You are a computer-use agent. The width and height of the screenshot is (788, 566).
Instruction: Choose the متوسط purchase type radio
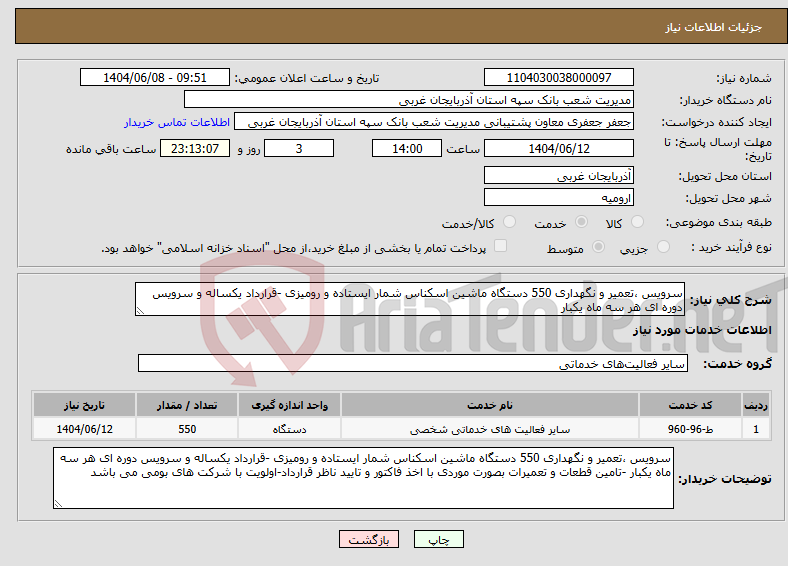coord(599,246)
